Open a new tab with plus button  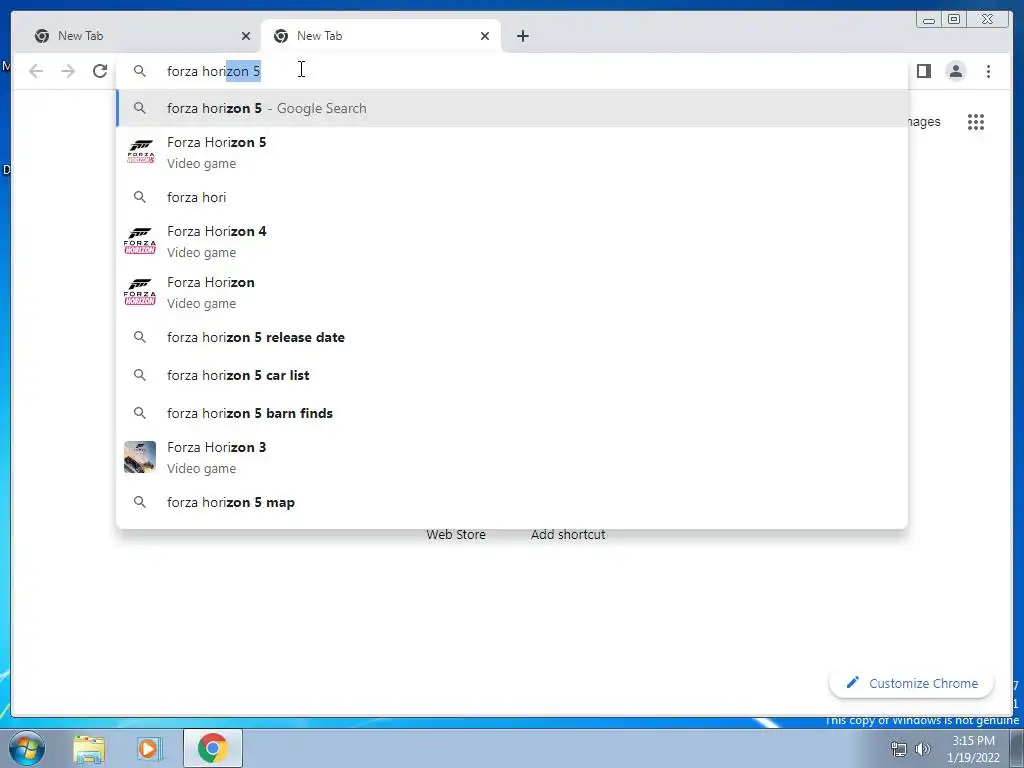522,36
